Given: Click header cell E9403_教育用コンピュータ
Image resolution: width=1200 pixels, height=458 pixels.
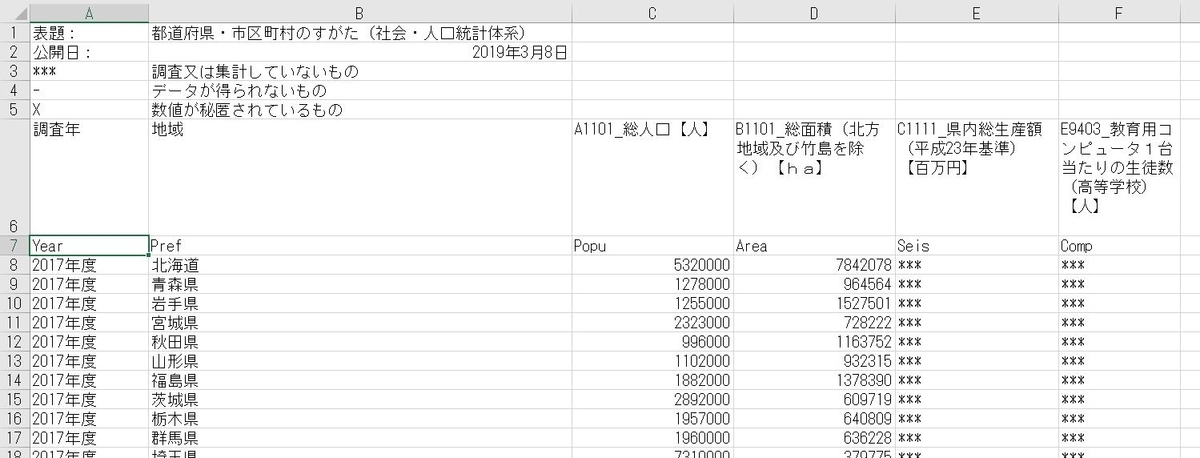Looking at the screenshot, I should (1119, 178).
